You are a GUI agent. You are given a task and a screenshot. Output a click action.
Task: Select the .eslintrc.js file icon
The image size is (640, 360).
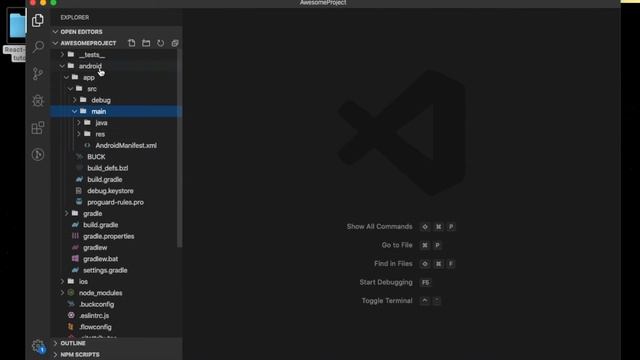coord(71,315)
